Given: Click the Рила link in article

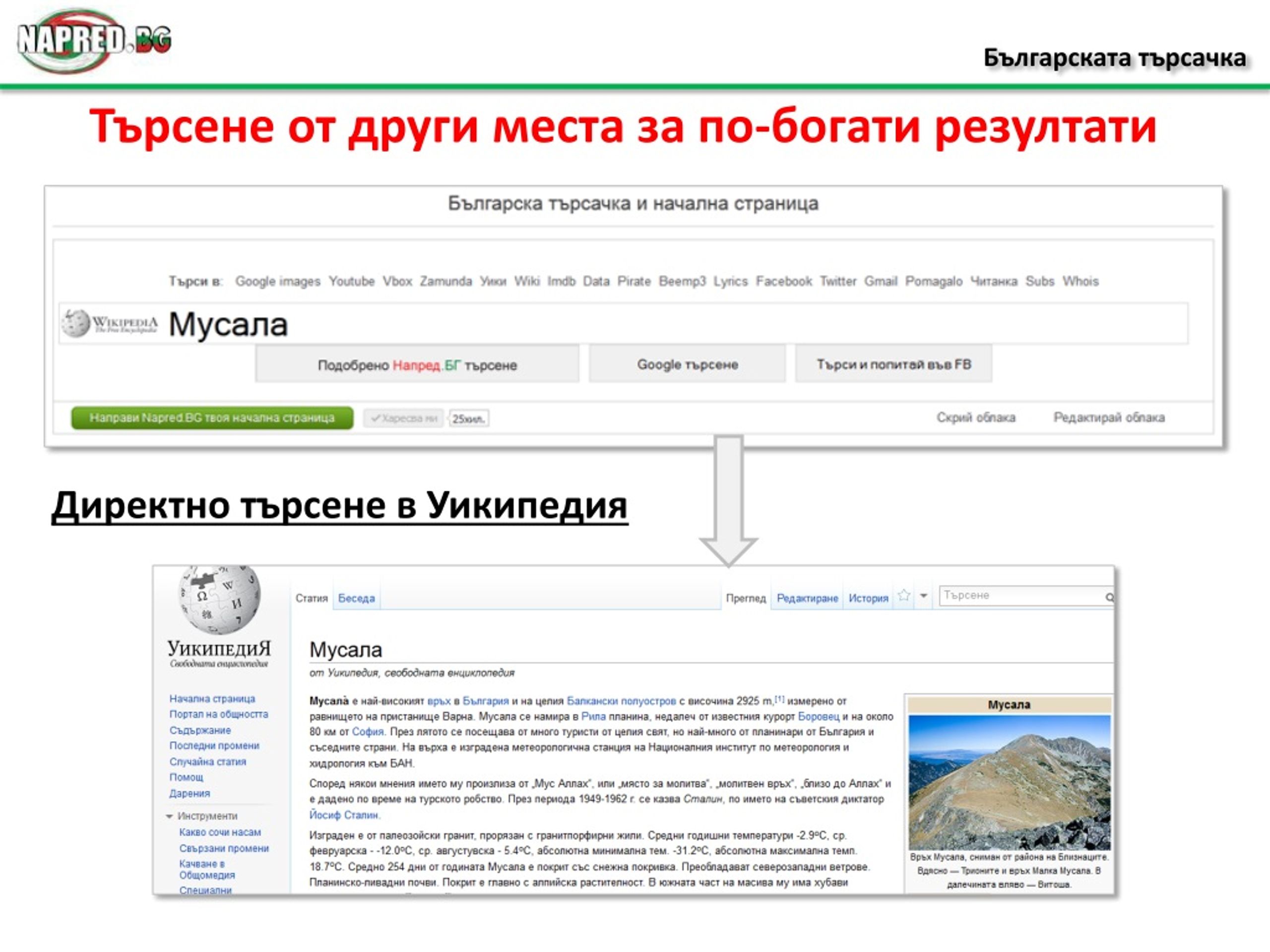Looking at the screenshot, I should coord(593,716).
